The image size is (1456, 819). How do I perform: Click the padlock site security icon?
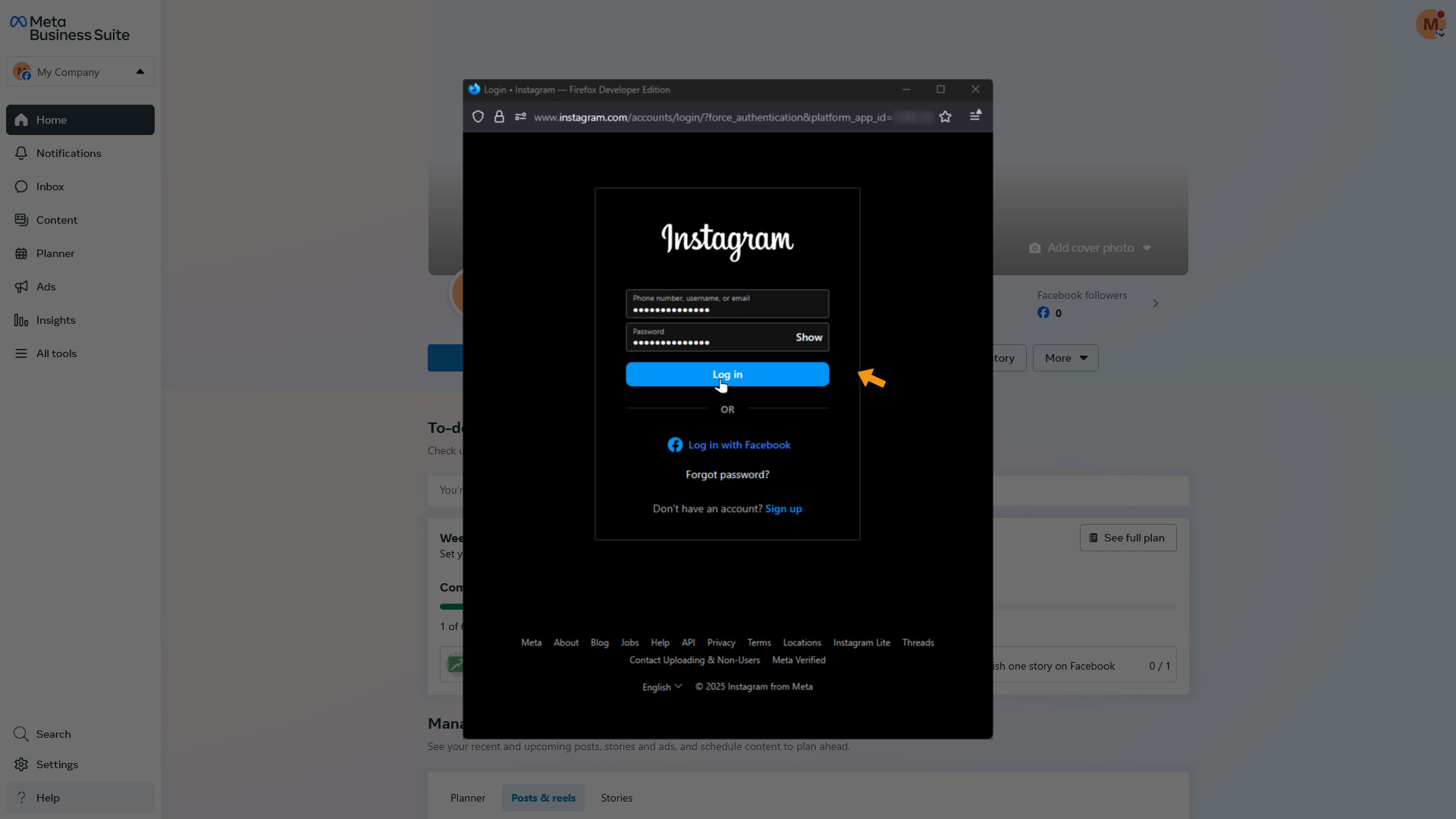point(499,117)
